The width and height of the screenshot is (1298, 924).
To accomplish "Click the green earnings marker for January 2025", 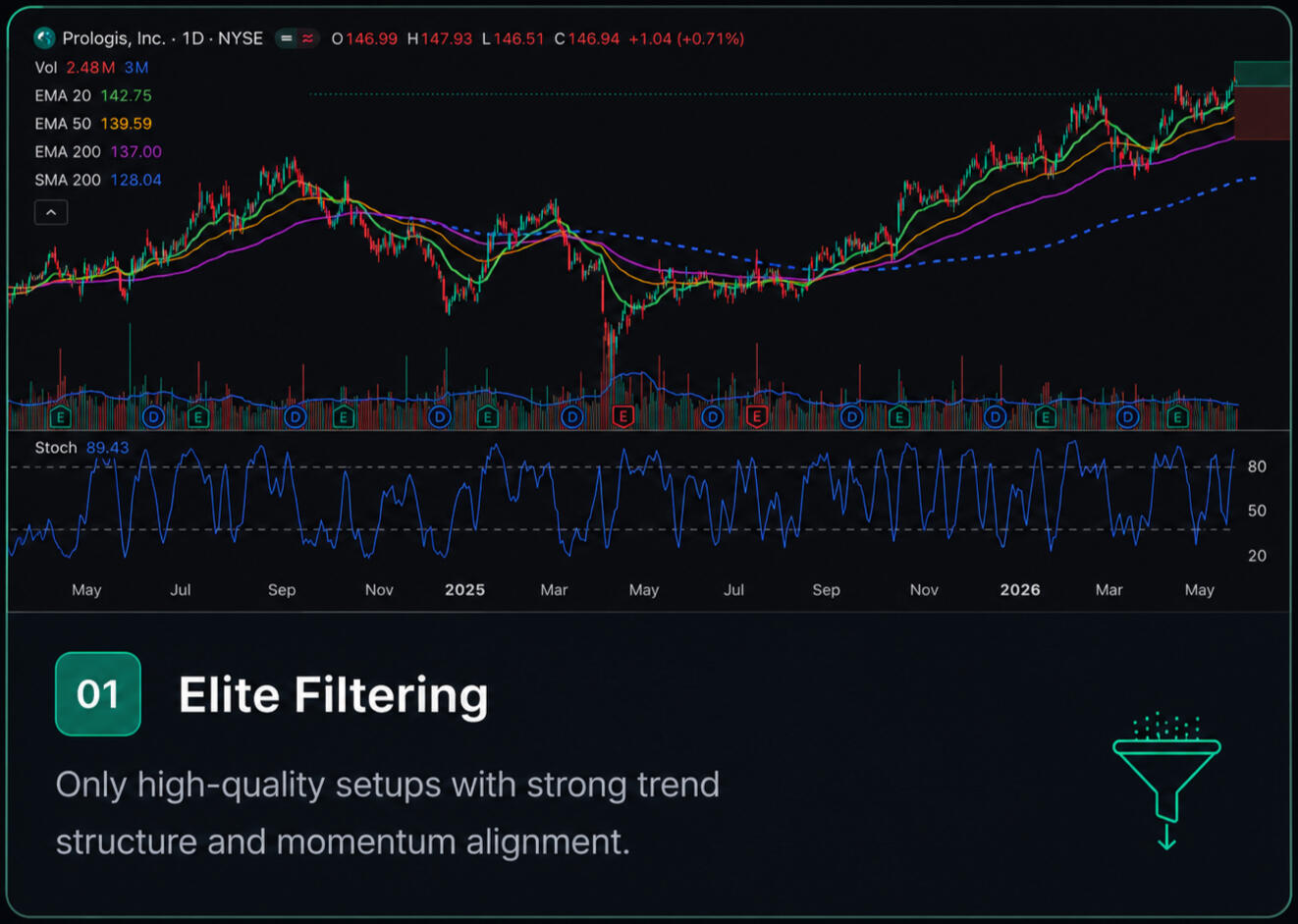I will (487, 417).
